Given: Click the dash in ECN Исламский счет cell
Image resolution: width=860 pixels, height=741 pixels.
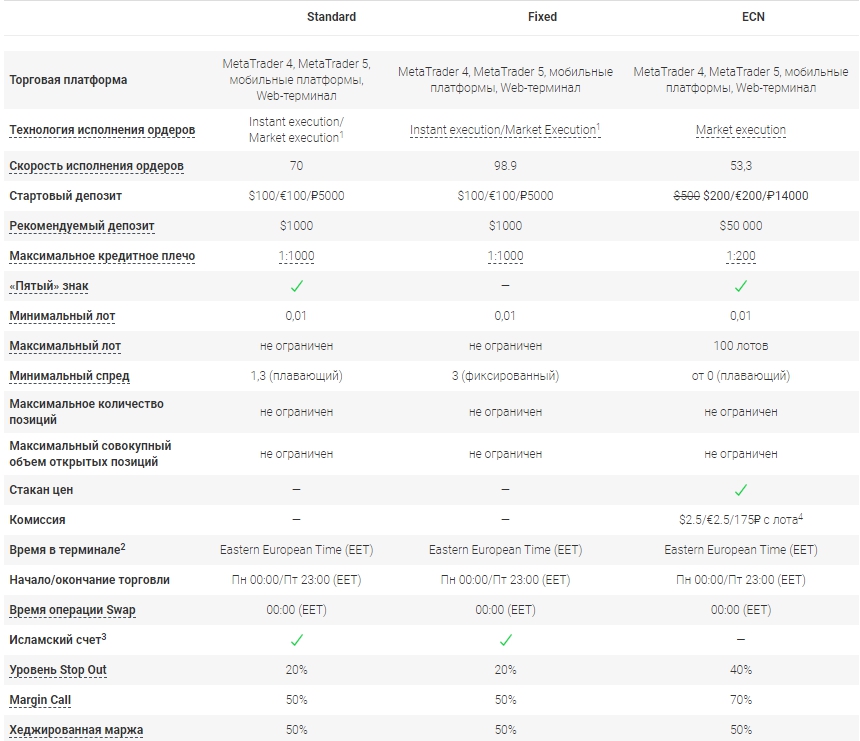Looking at the screenshot, I should pyautogui.click(x=740, y=640).
